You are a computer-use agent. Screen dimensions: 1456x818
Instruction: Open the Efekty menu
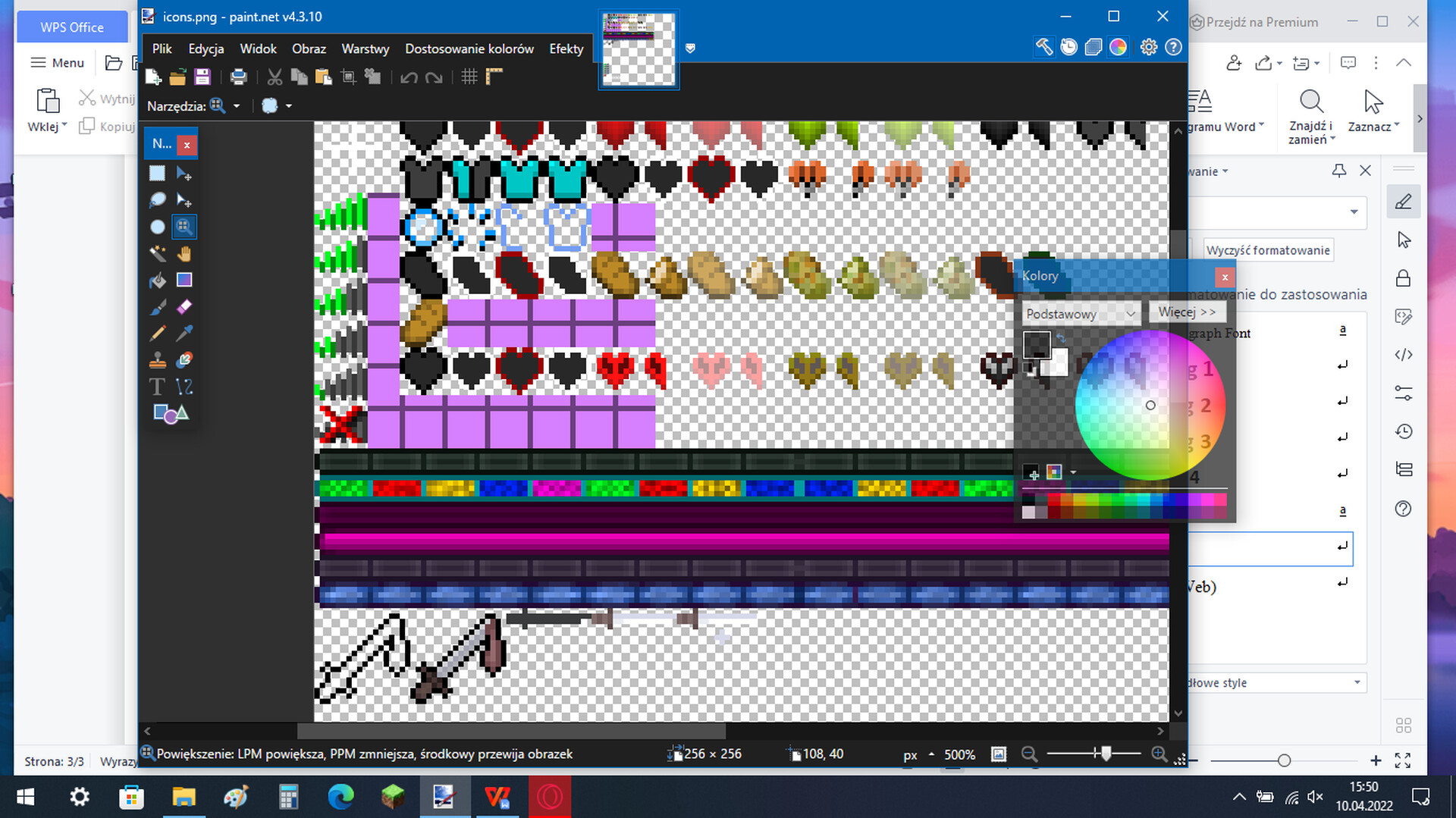566,49
